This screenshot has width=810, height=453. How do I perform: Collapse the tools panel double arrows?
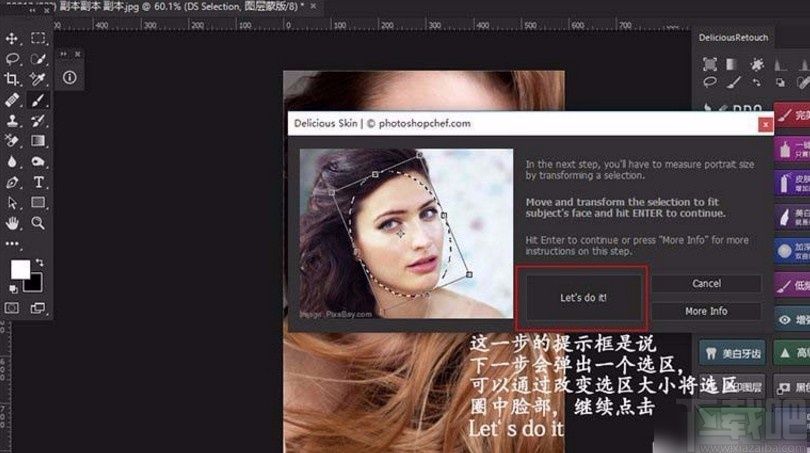tap(33, 10)
